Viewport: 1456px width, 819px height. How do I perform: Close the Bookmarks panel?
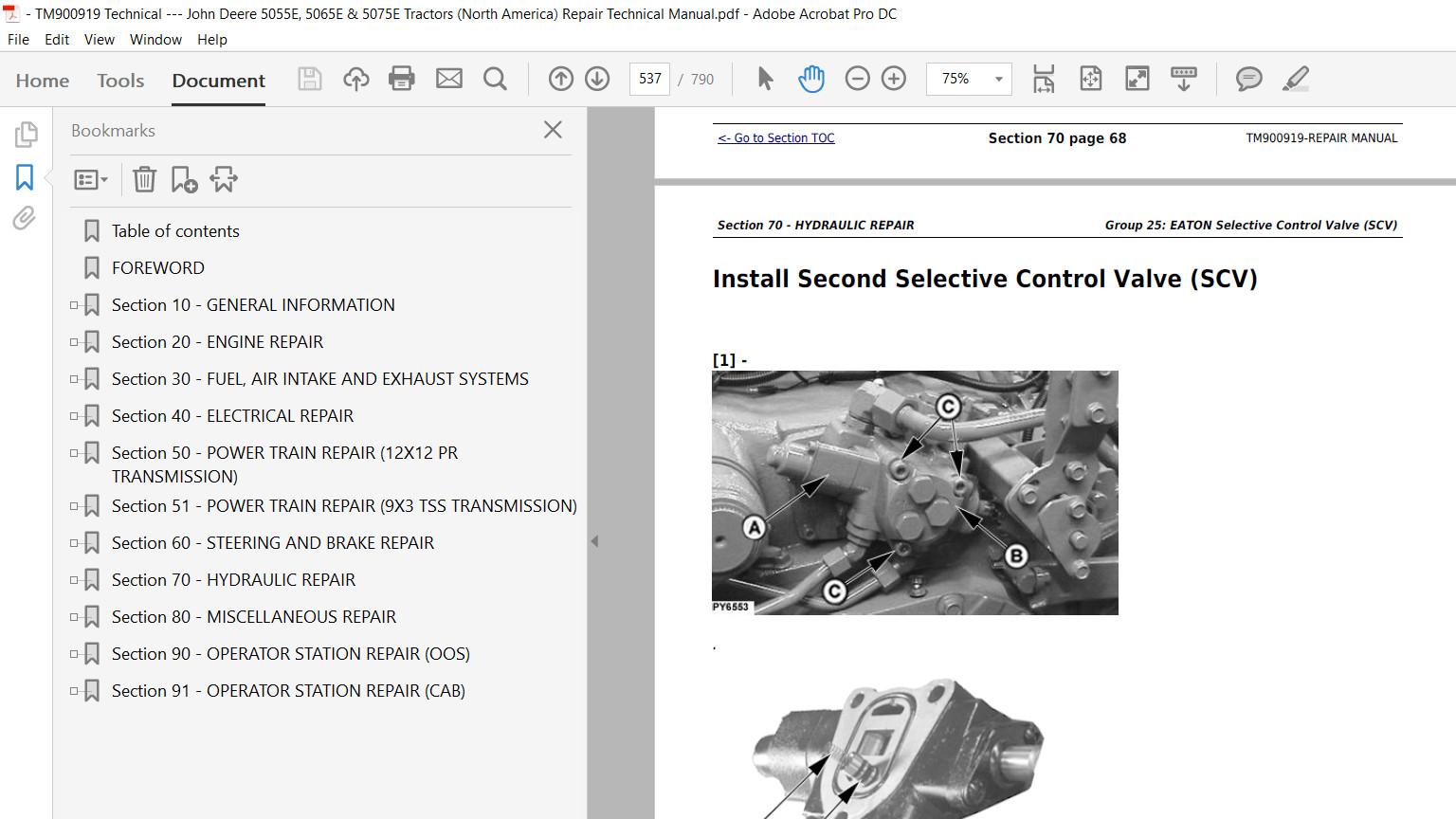[554, 130]
